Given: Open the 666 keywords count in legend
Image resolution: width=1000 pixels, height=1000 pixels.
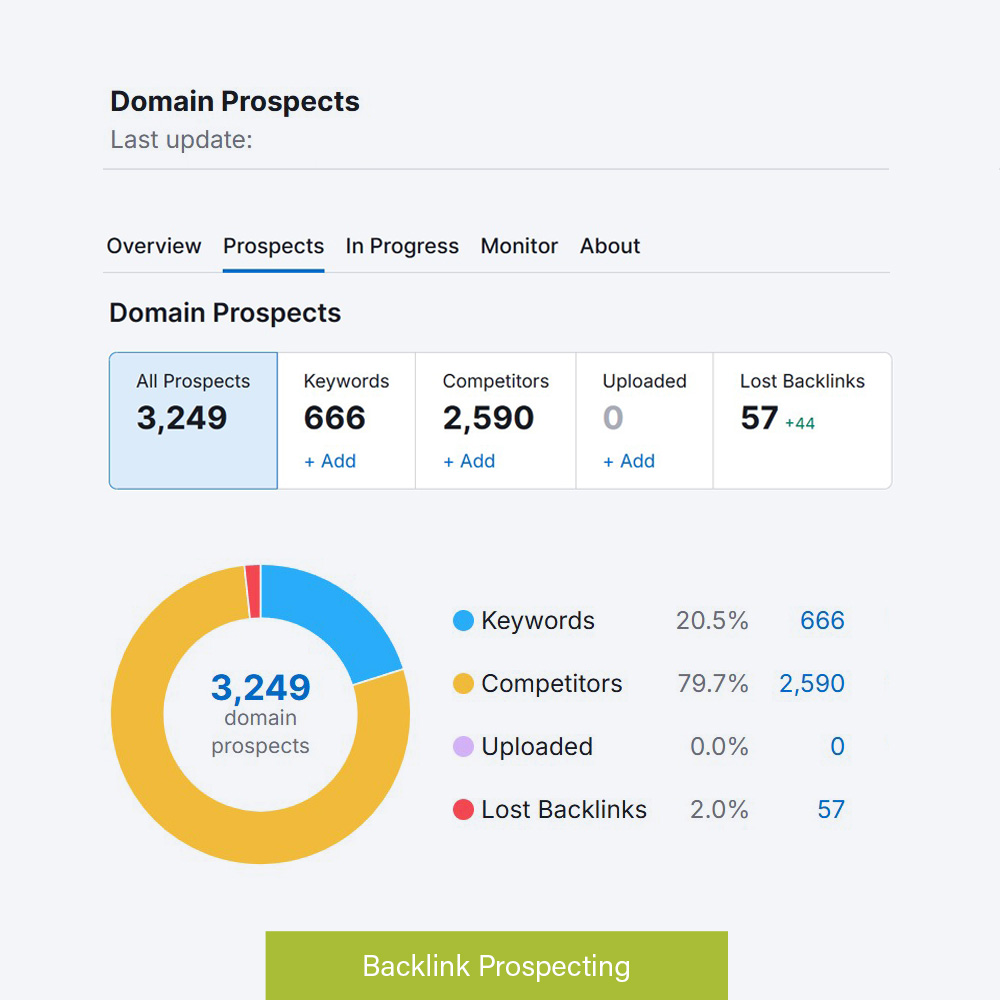Looking at the screenshot, I should tap(822, 621).
